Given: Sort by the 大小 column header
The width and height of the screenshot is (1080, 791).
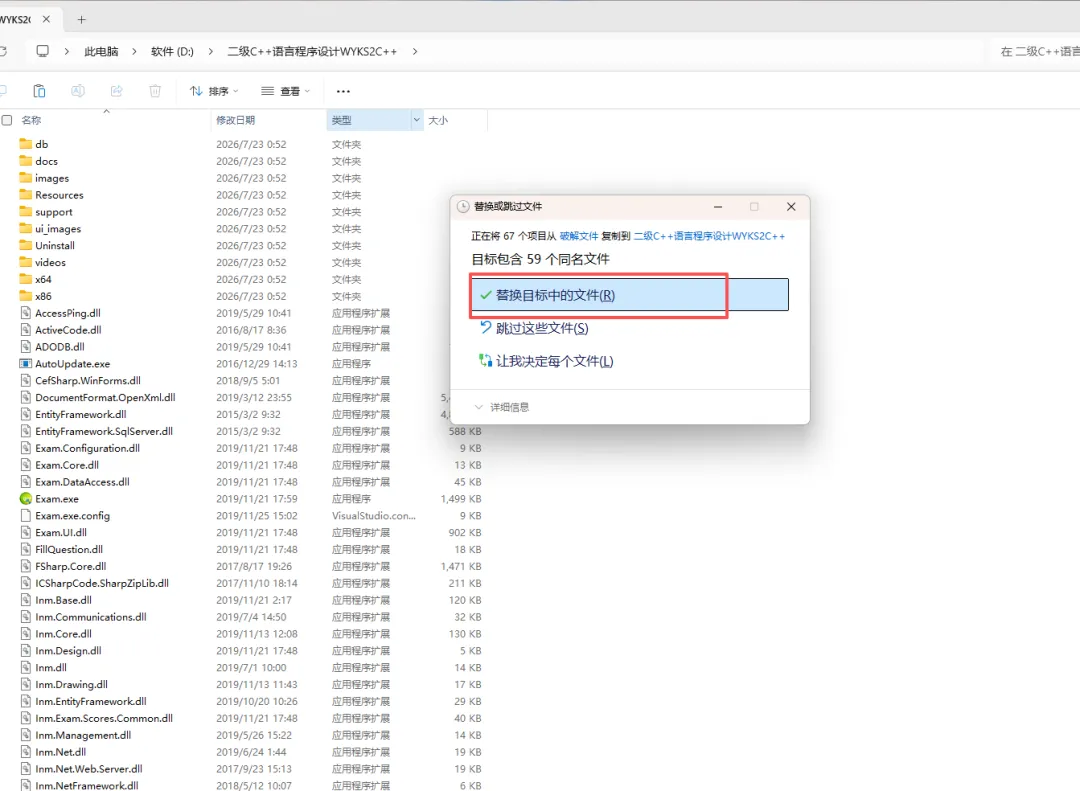Looking at the screenshot, I should pyautogui.click(x=438, y=120).
